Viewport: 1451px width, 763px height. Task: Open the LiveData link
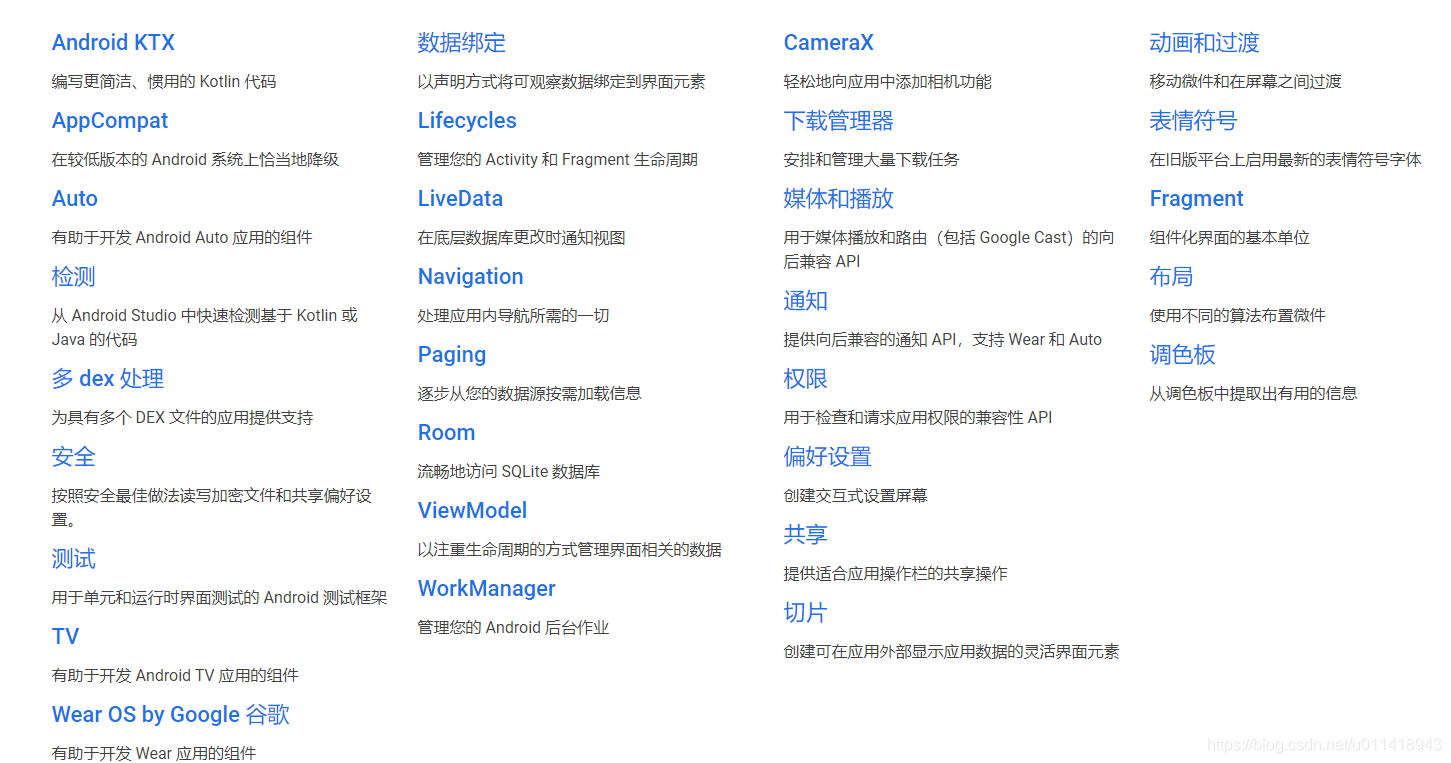pyautogui.click(x=460, y=199)
